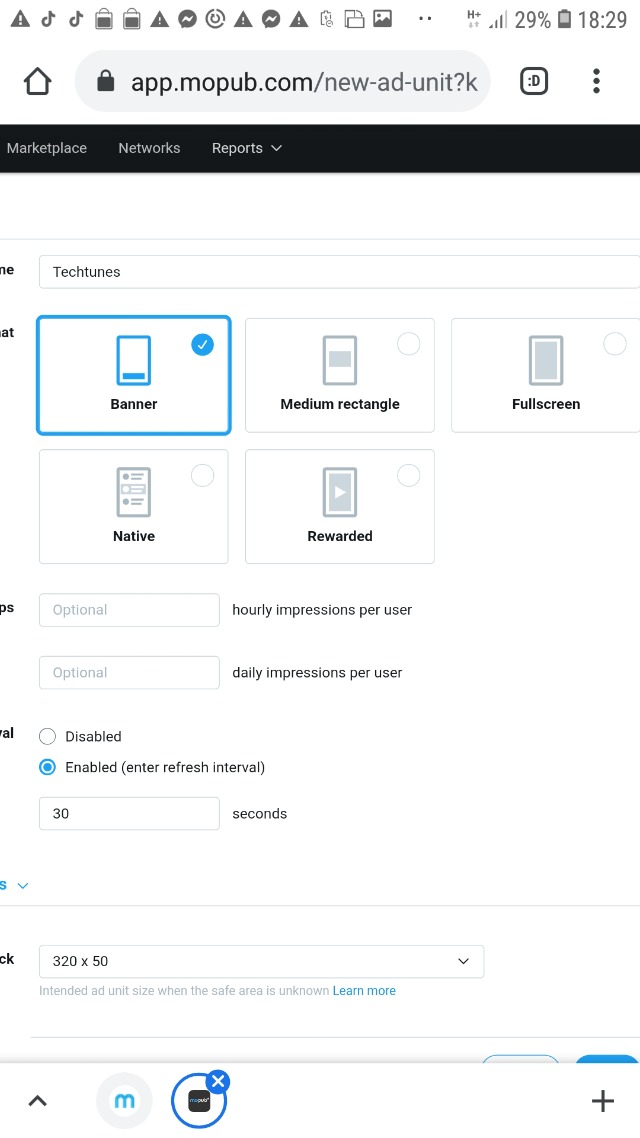Click daily impressions per user field
Screen dimensions: 640x1138
pyautogui.click(x=129, y=673)
